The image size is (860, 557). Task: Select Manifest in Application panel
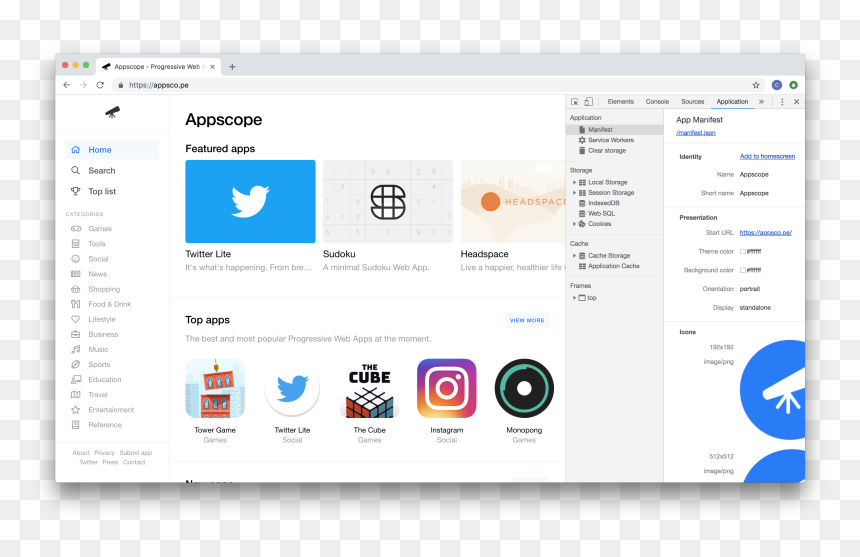614,130
